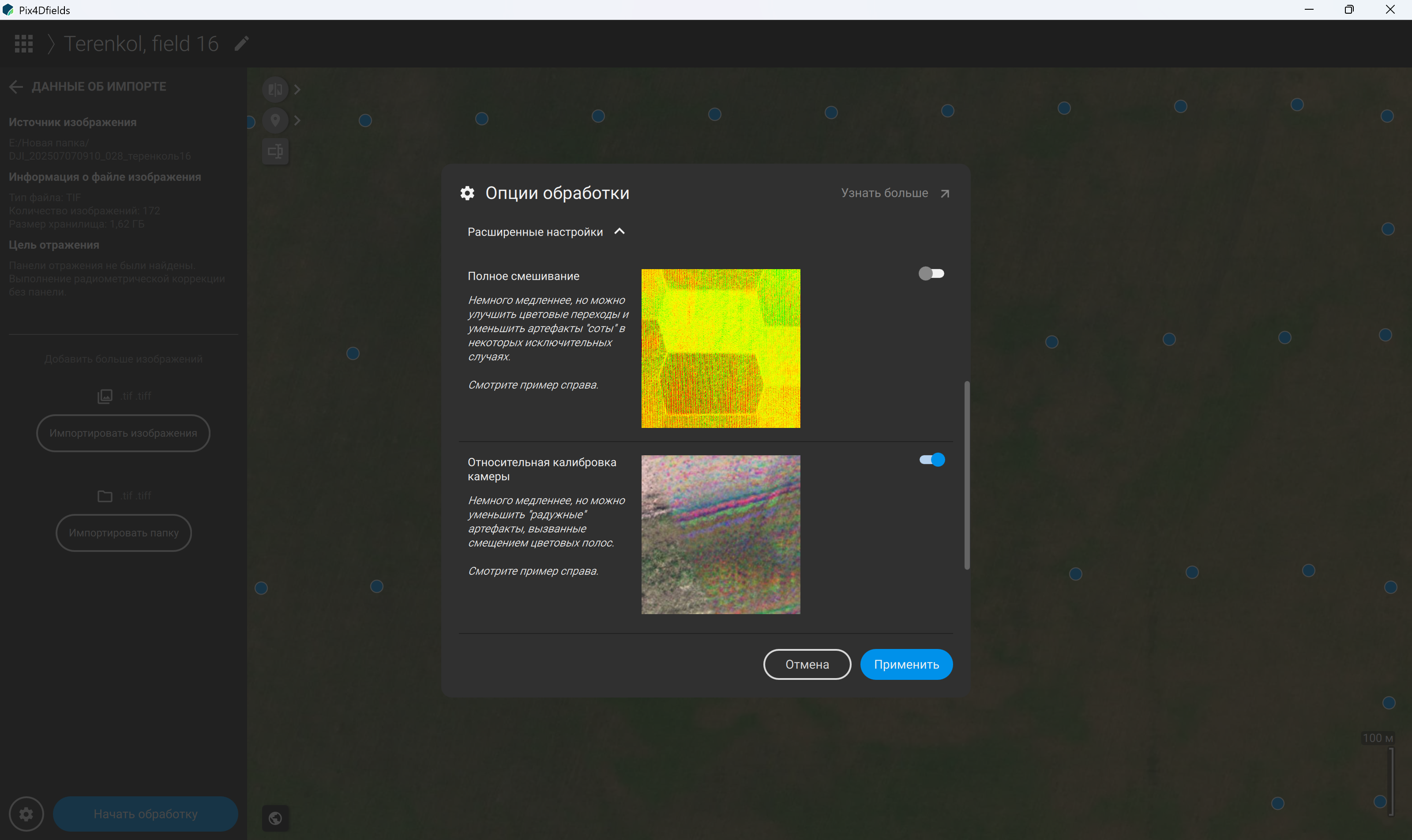The image size is (1412, 840).
Task: Toggle the basemap globe icon
Action: pyautogui.click(x=275, y=818)
